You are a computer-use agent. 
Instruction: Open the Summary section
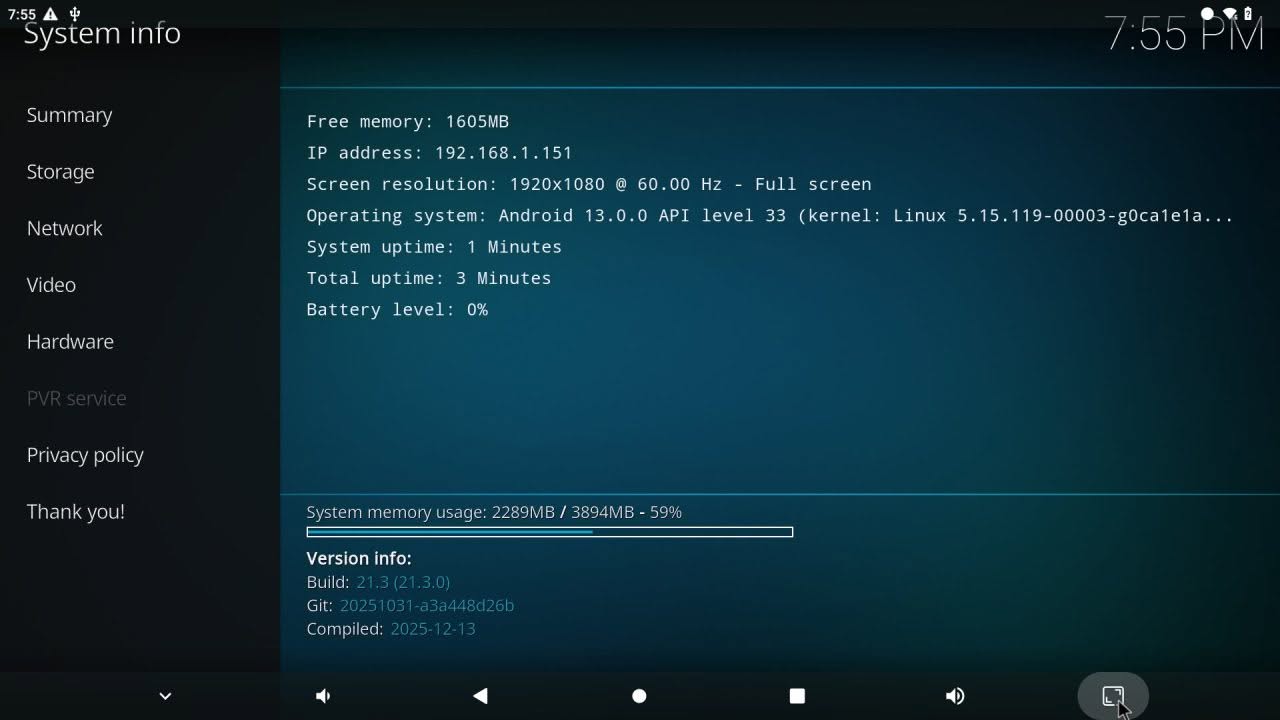[x=69, y=115]
